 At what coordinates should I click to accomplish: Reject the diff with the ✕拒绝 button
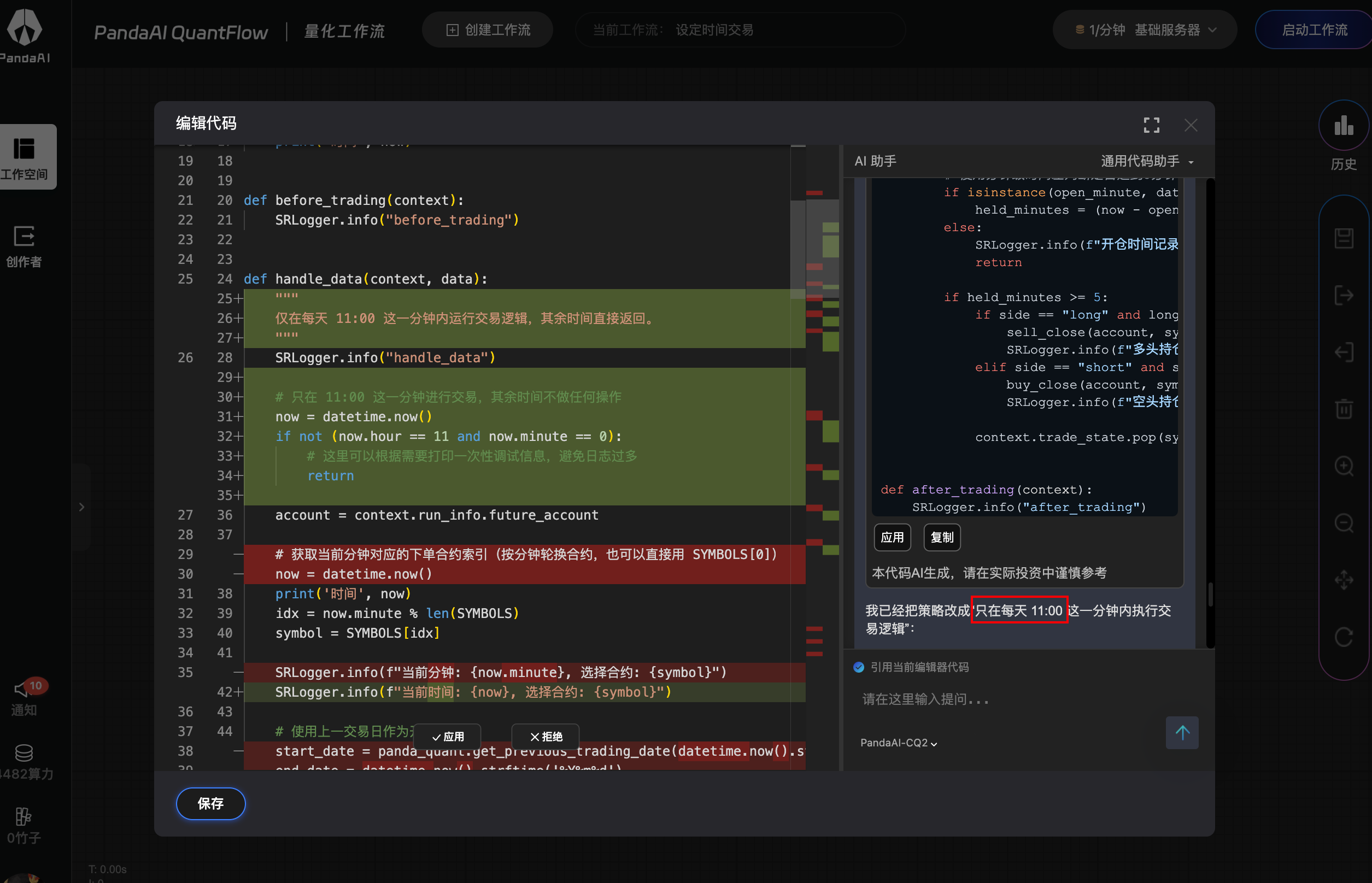(x=546, y=736)
